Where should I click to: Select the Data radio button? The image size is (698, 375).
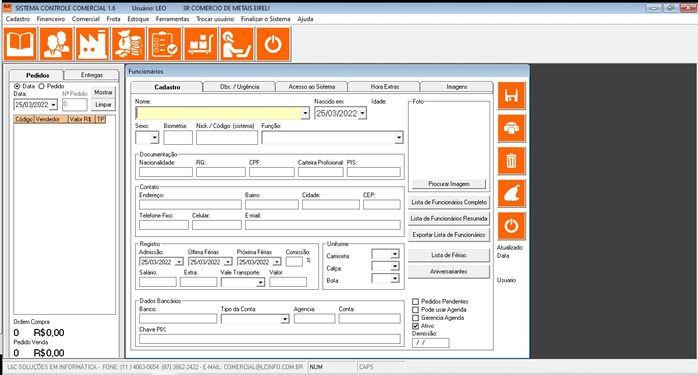[x=17, y=86]
